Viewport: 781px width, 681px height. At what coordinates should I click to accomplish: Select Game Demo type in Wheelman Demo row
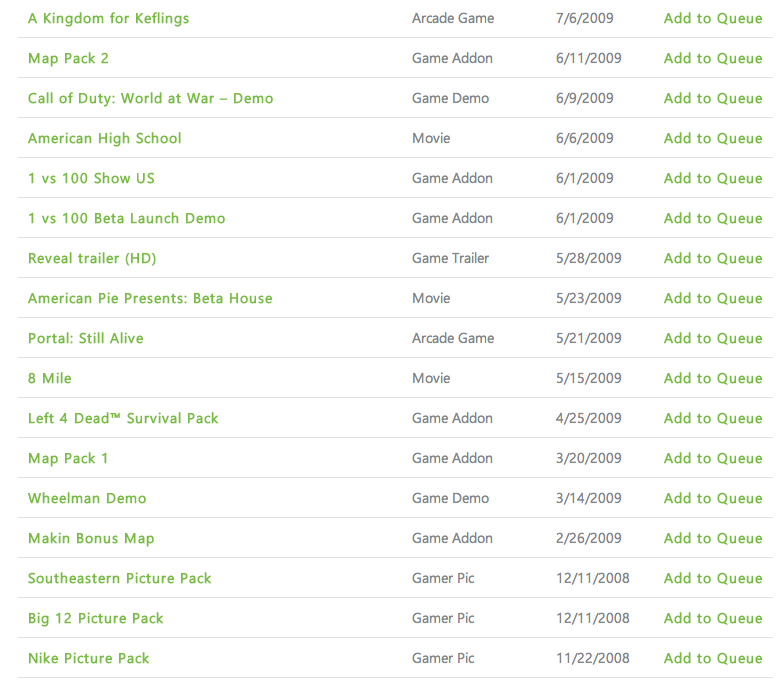click(450, 498)
